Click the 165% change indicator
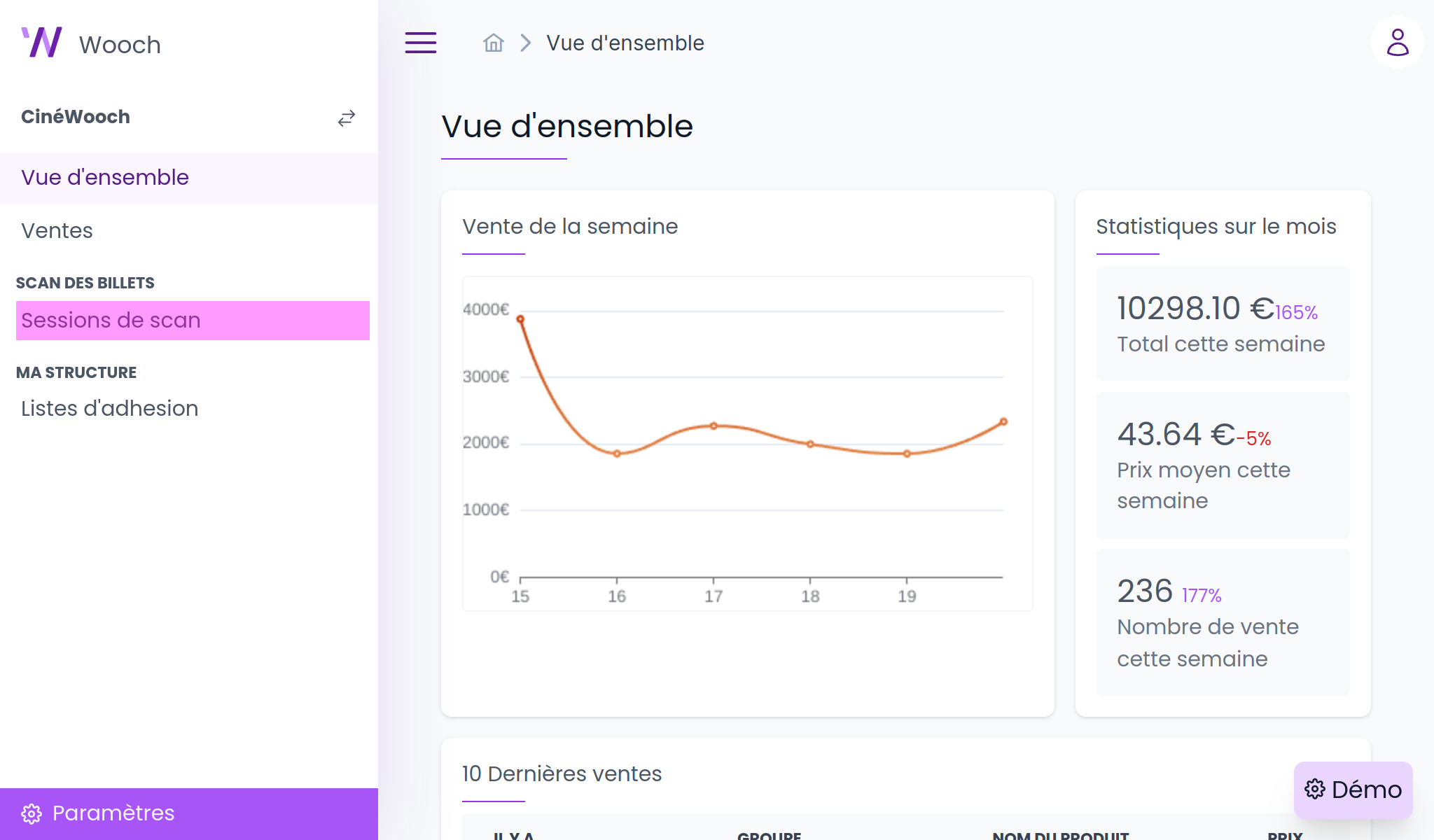 pyautogui.click(x=1296, y=313)
